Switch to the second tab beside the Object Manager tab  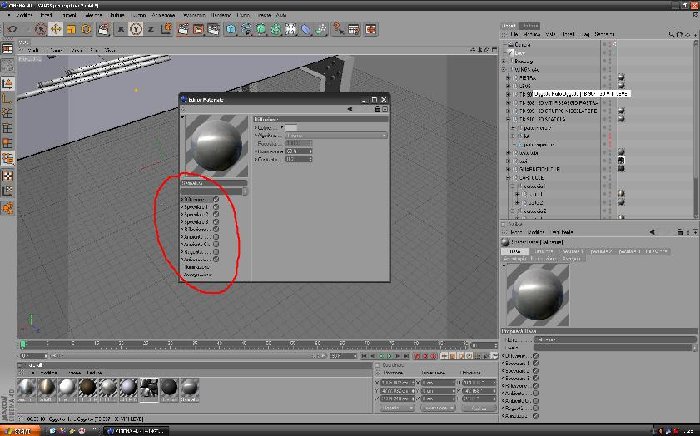(530, 25)
